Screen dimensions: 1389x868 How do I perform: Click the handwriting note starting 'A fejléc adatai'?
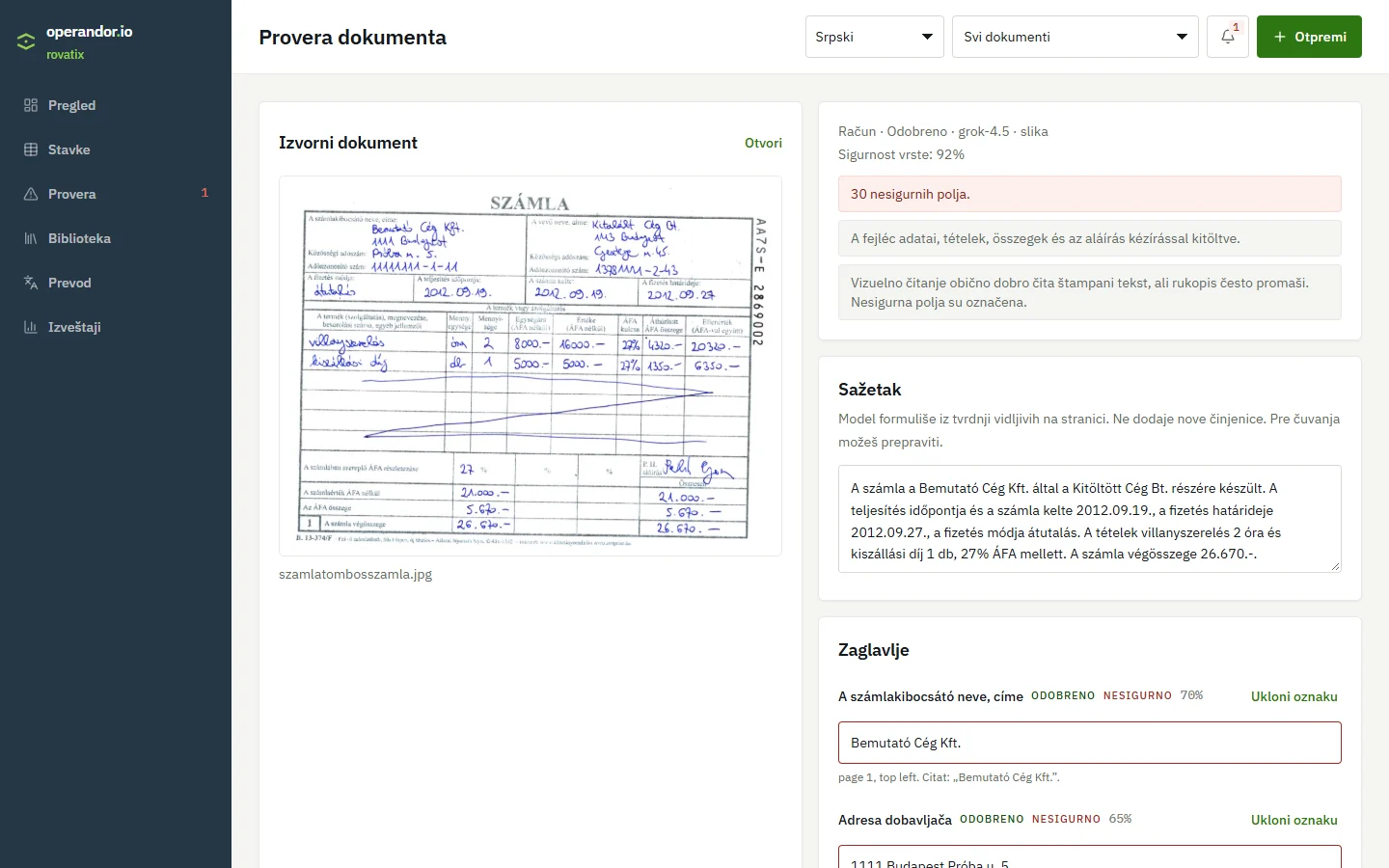1090,238
